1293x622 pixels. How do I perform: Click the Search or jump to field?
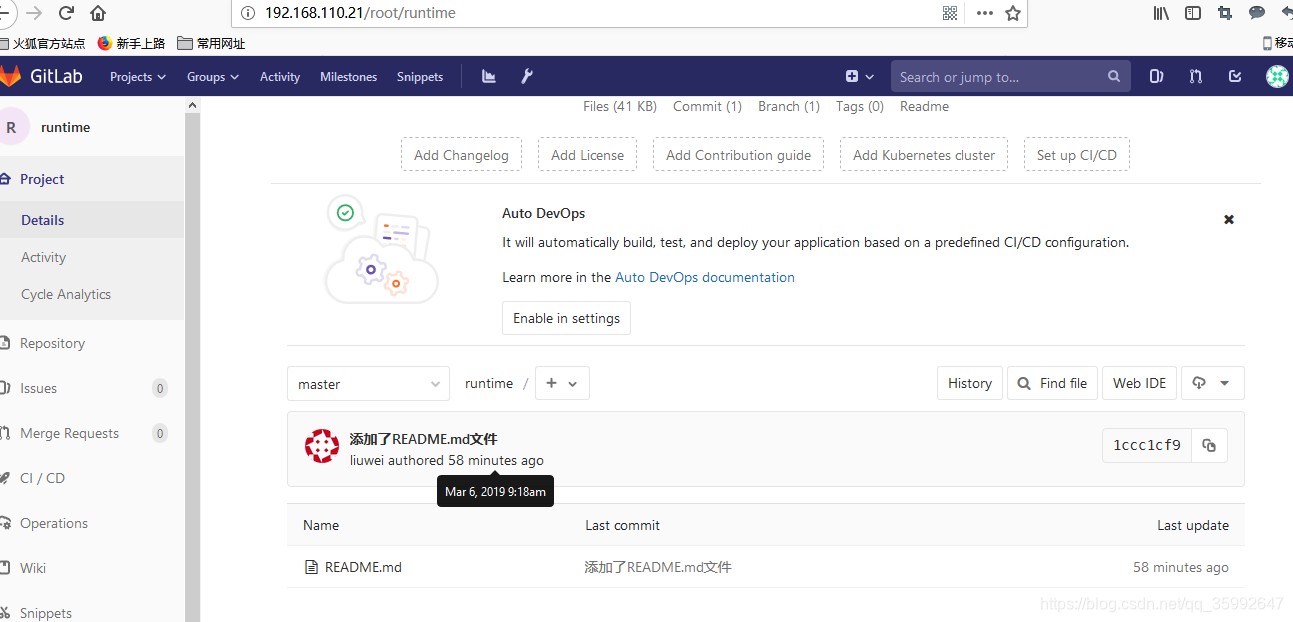point(1010,77)
